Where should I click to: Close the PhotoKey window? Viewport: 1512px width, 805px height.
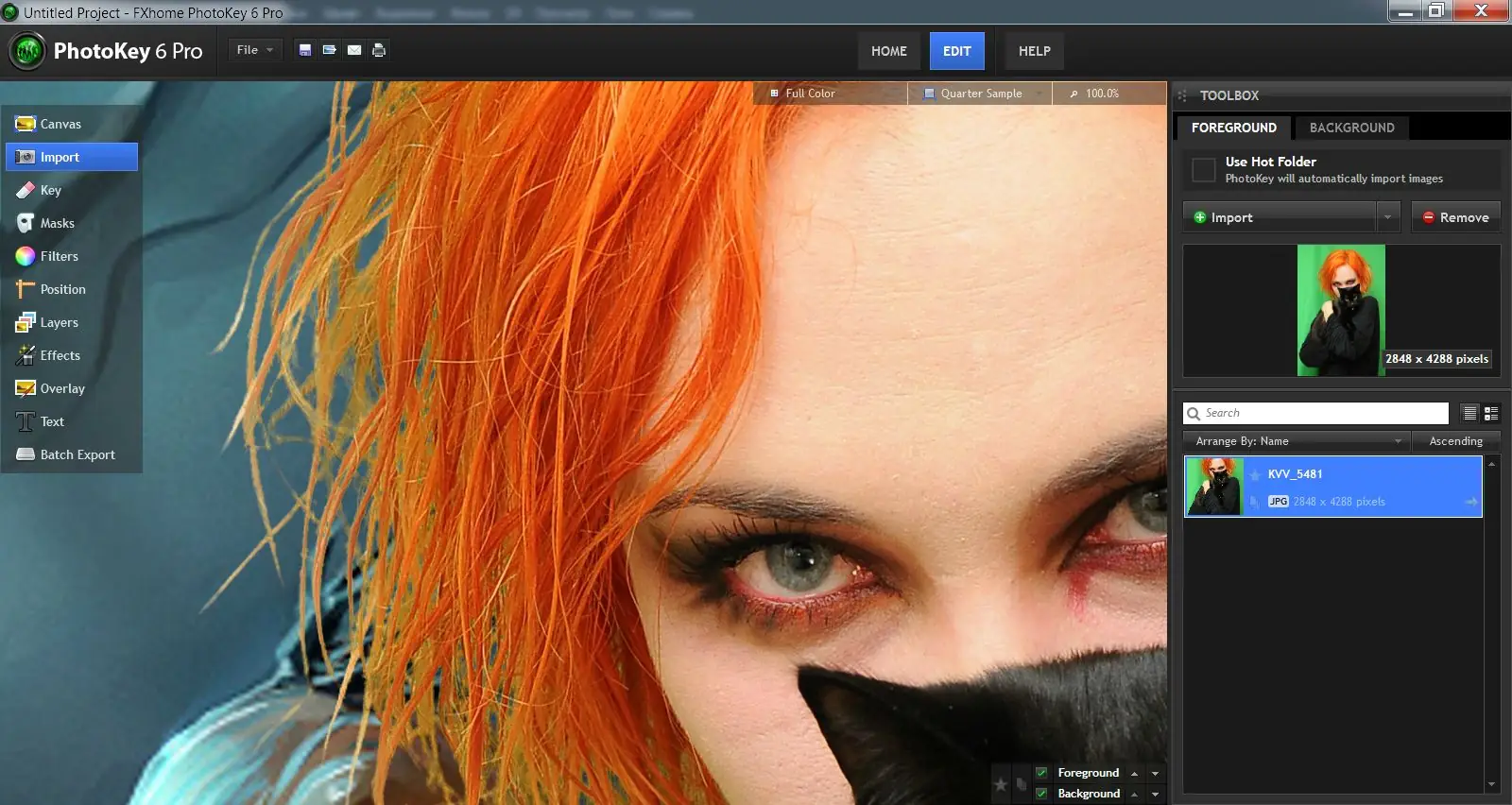point(1481,10)
